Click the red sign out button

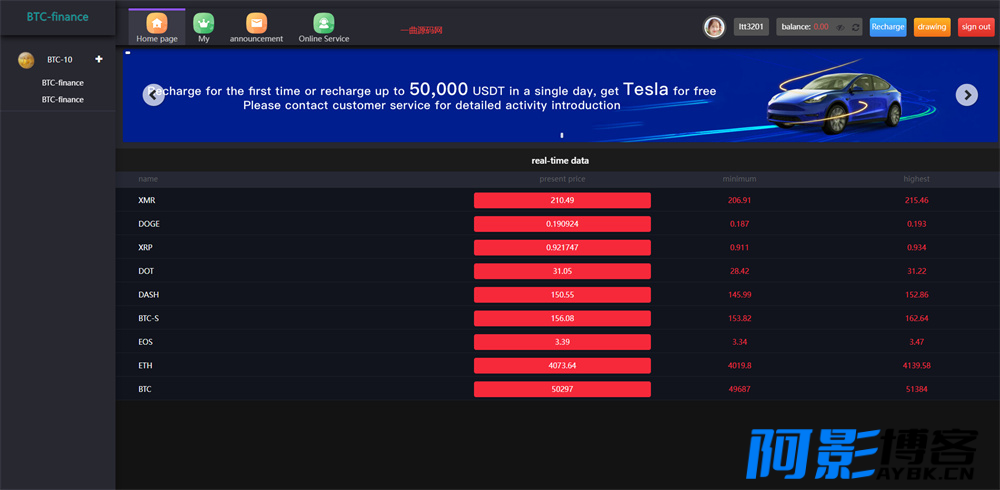pyautogui.click(x=976, y=27)
